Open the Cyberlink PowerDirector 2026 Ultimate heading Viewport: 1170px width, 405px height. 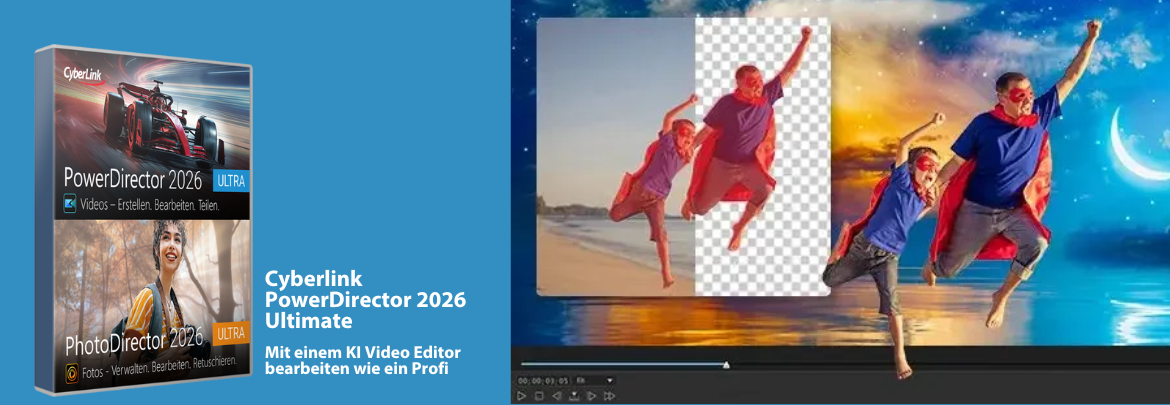(365, 298)
